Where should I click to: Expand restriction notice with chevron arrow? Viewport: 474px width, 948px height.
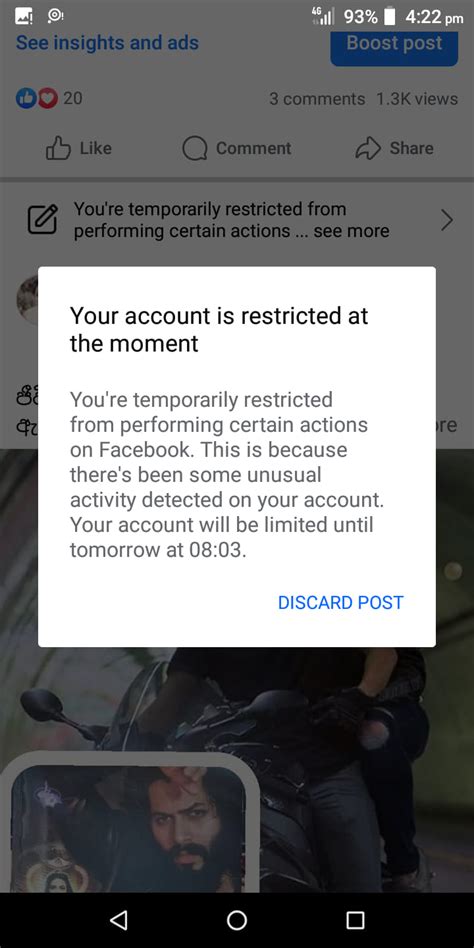tap(447, 220)
